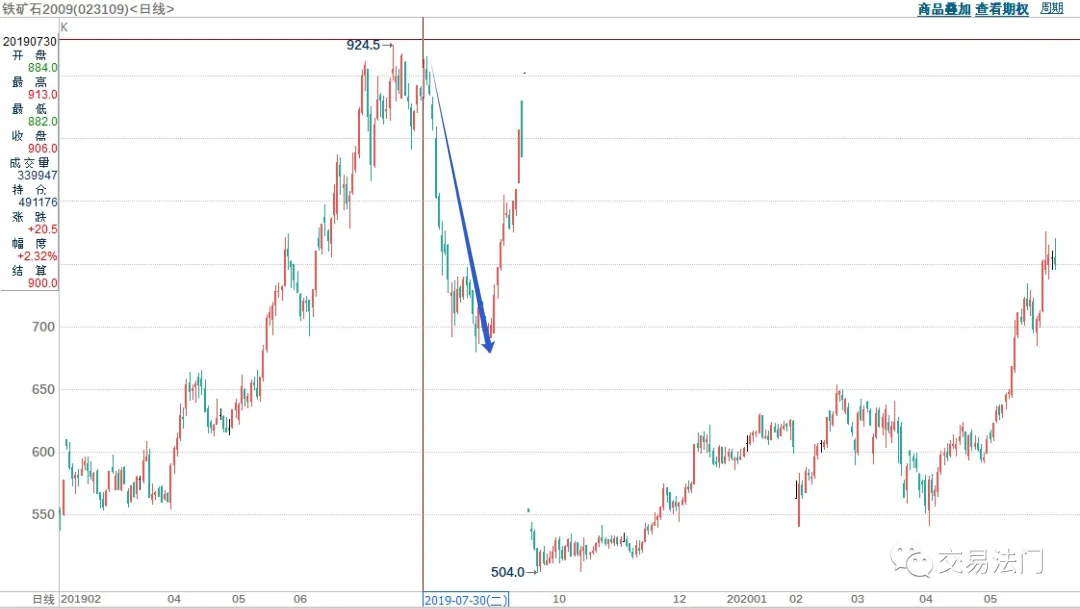Select the 结算 value 900.0

[43, 282]
